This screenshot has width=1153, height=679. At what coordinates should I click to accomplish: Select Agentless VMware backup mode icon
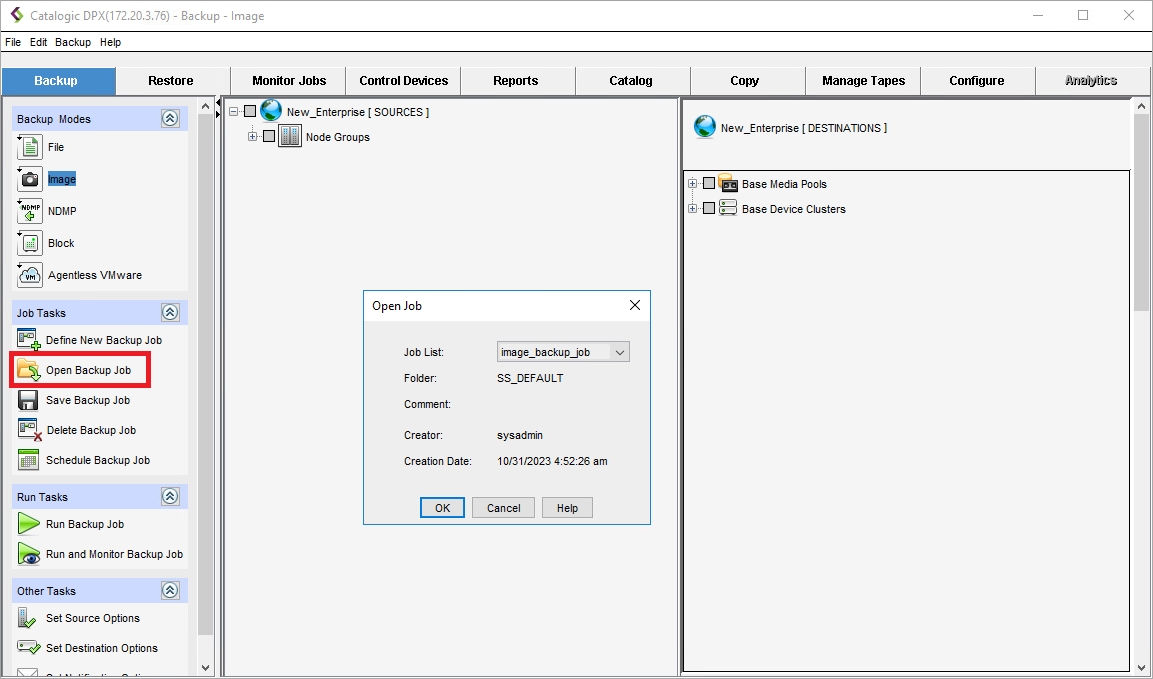pyautogui.click(x=29, y=275)
